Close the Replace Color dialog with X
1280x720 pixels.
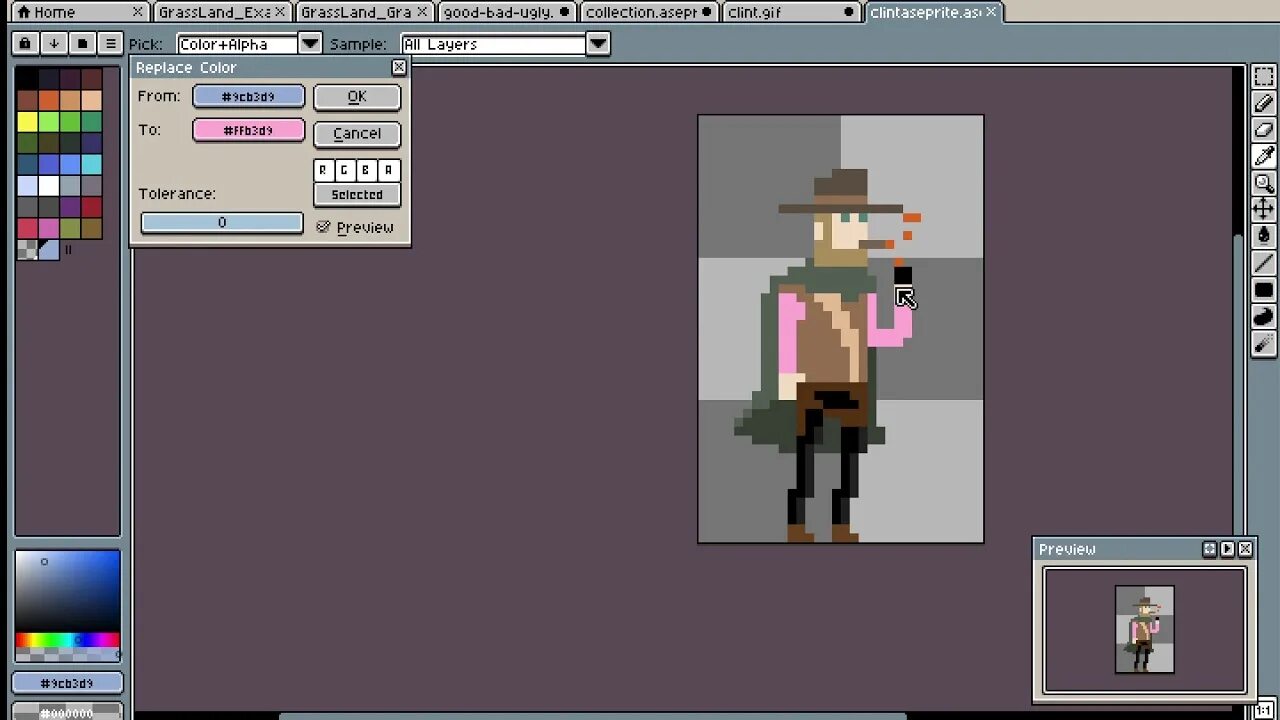point(399,67)
